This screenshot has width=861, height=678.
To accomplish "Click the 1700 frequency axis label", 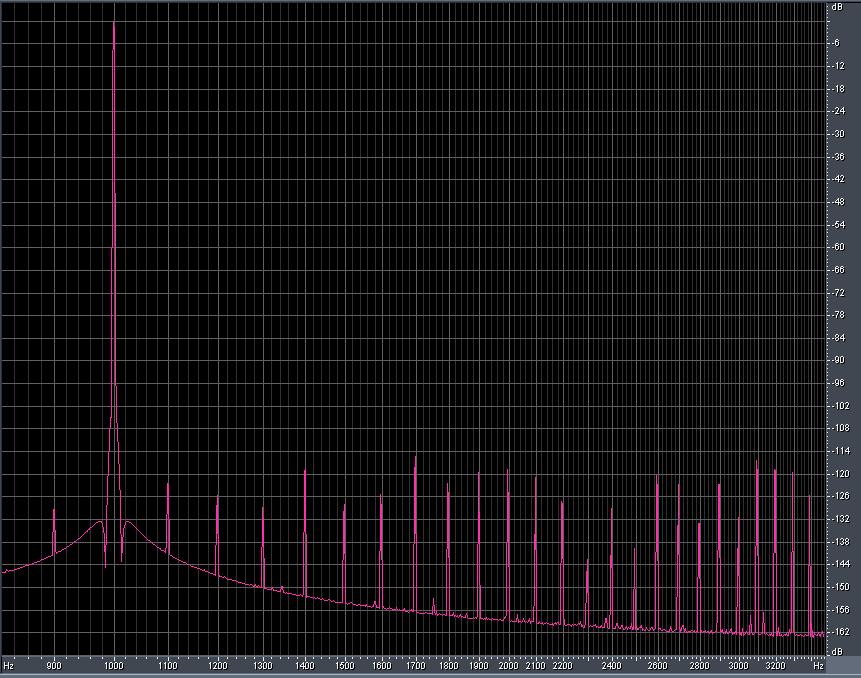I will 416,666.
